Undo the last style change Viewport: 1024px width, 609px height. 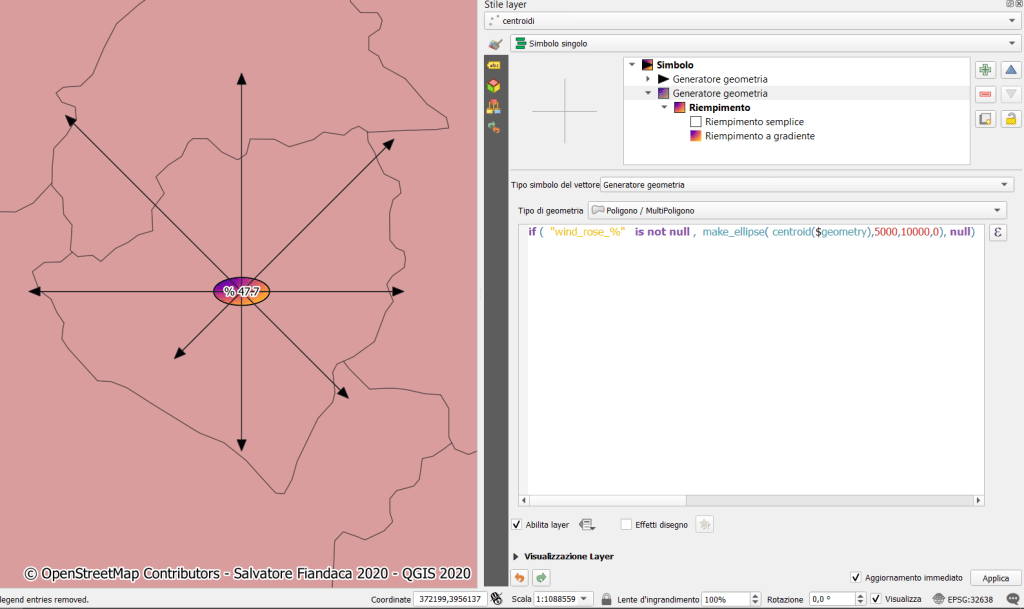pos(520,578)
